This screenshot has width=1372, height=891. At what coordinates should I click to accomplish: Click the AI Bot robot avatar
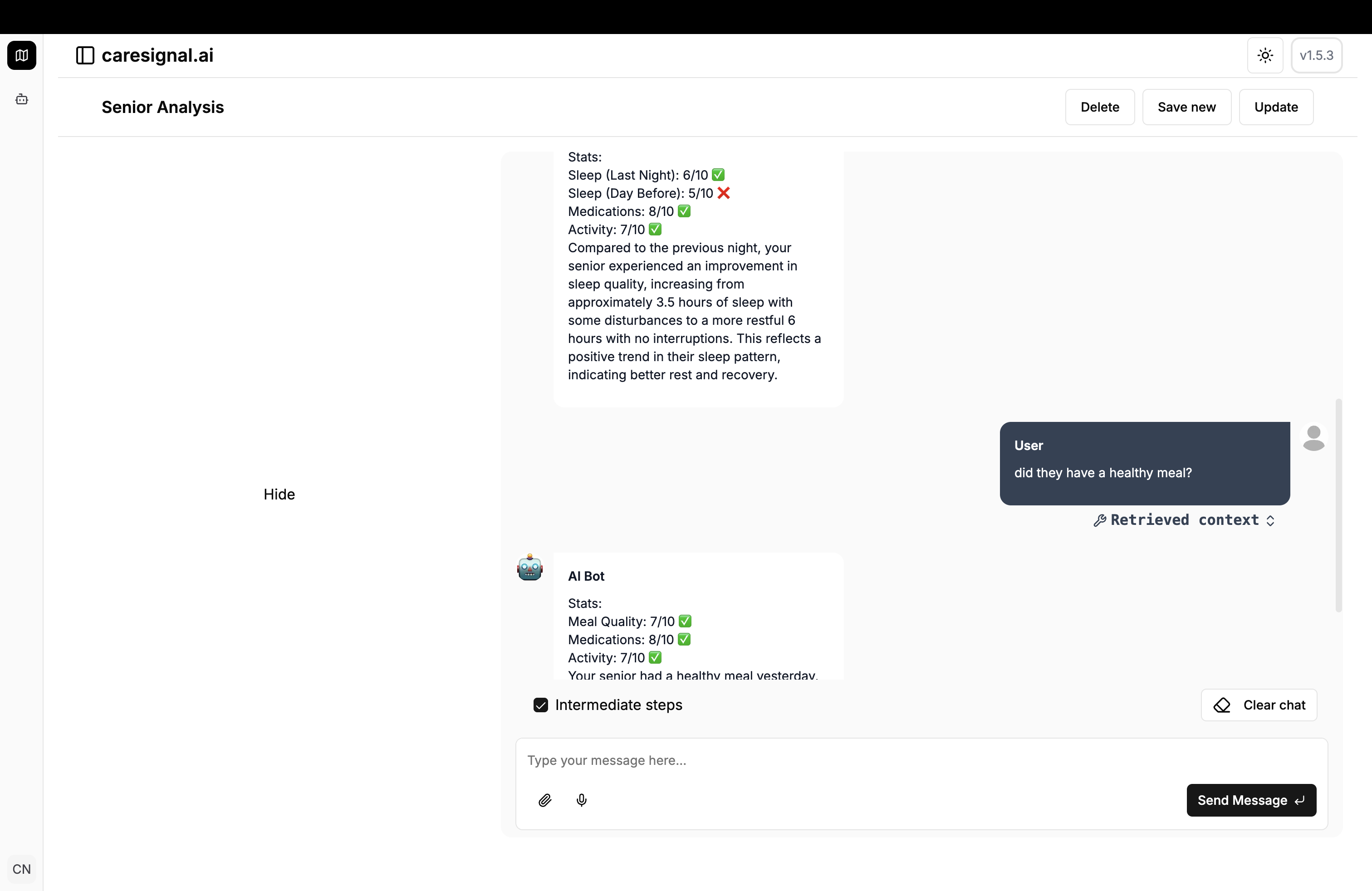point(530,568)
